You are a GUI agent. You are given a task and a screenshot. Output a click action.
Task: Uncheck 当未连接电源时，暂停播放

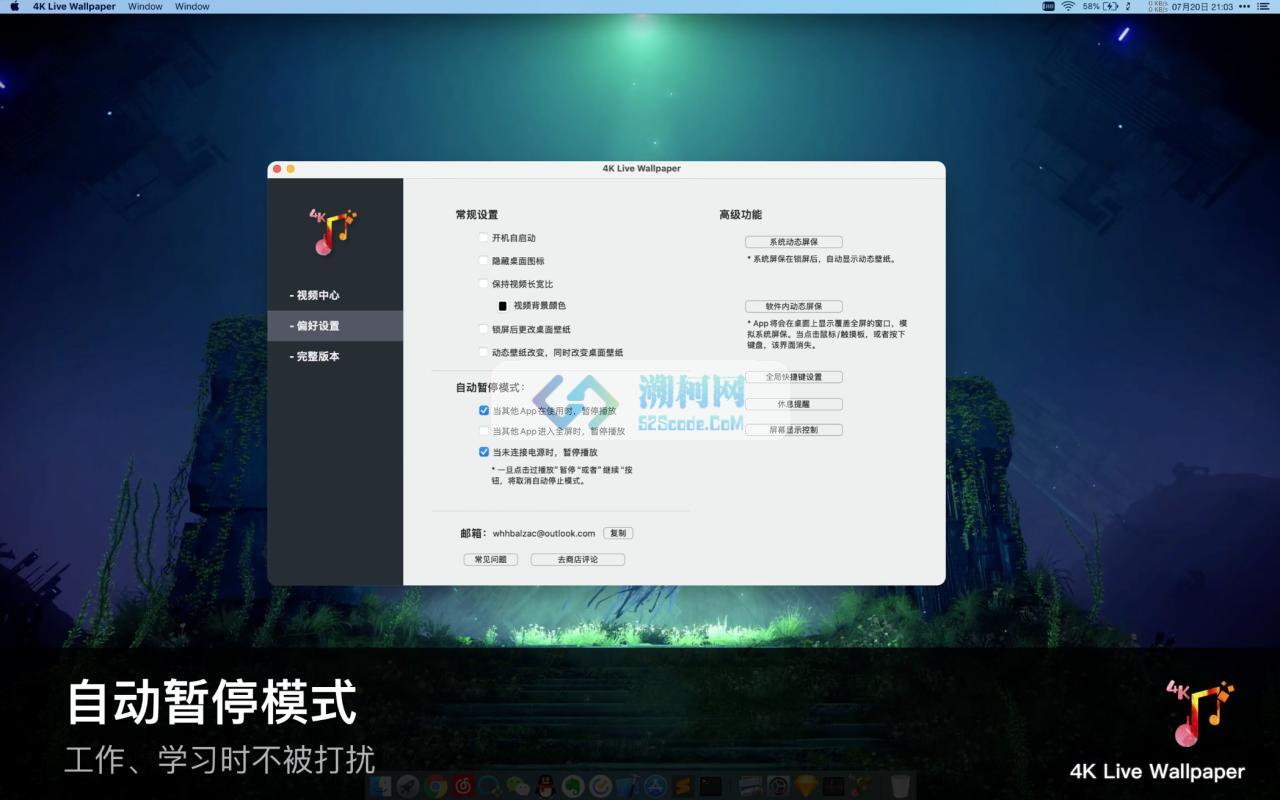pyautogui.click(x=484, y=452)
